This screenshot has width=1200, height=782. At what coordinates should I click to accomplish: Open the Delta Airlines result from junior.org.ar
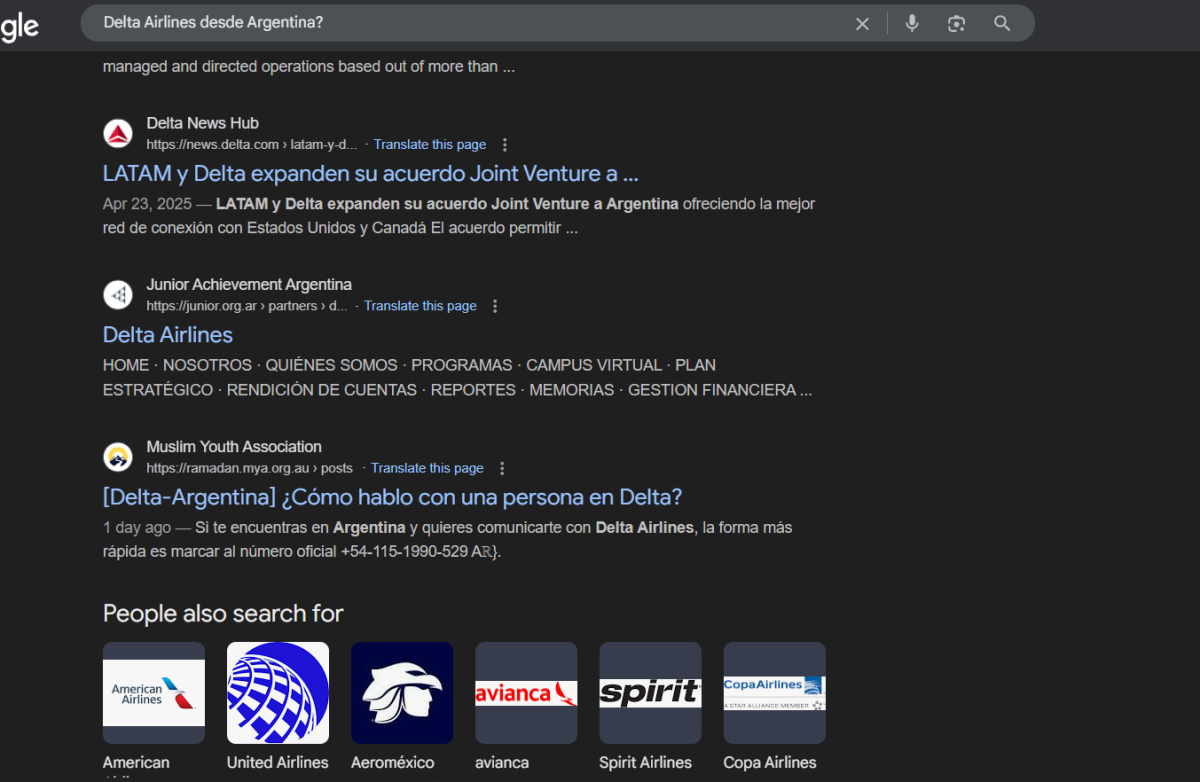pyautogui.click(x=168, y=335)
